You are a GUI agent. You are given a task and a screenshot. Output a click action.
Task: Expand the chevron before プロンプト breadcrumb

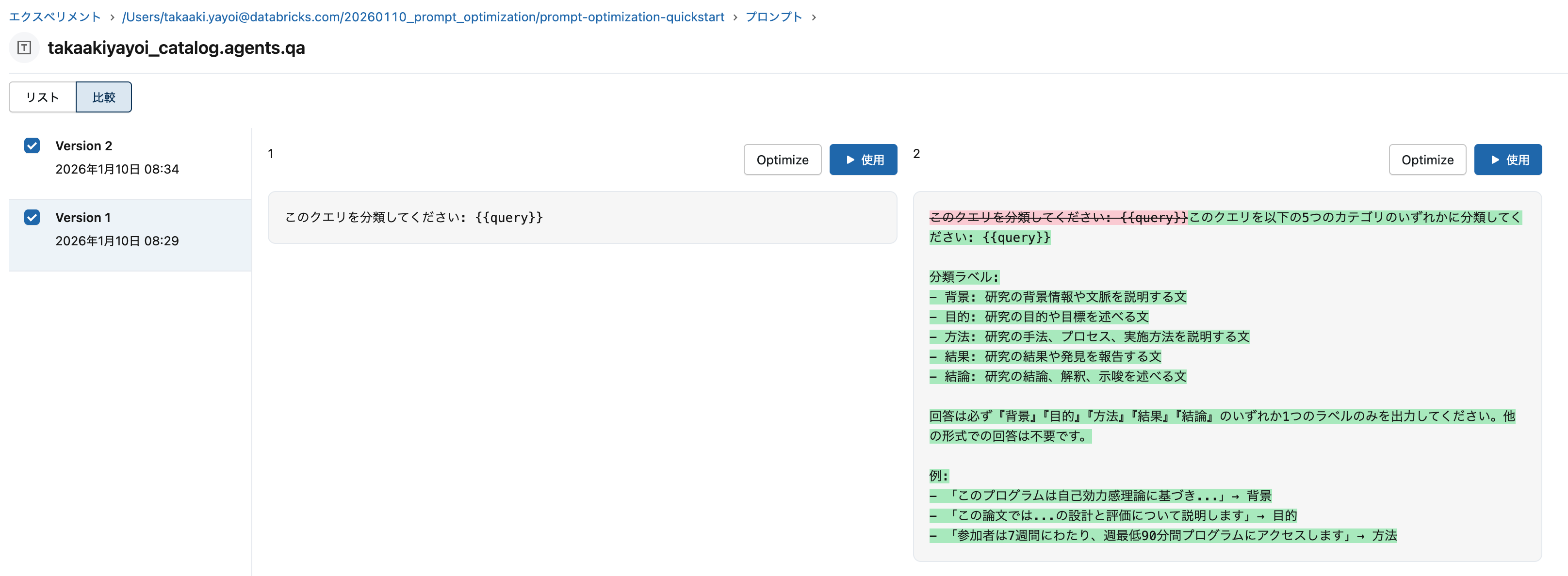tap(736, 16)
